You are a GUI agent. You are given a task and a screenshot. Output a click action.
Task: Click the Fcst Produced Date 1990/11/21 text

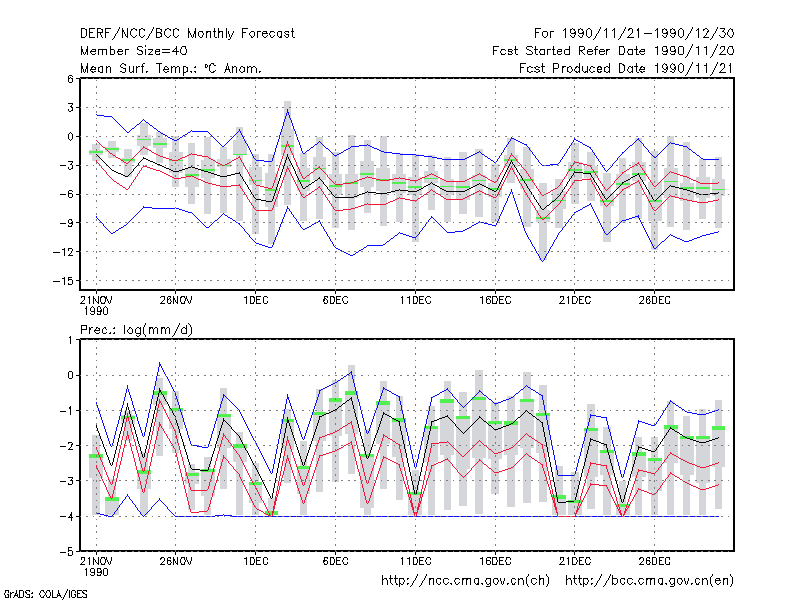coord(627,68)
